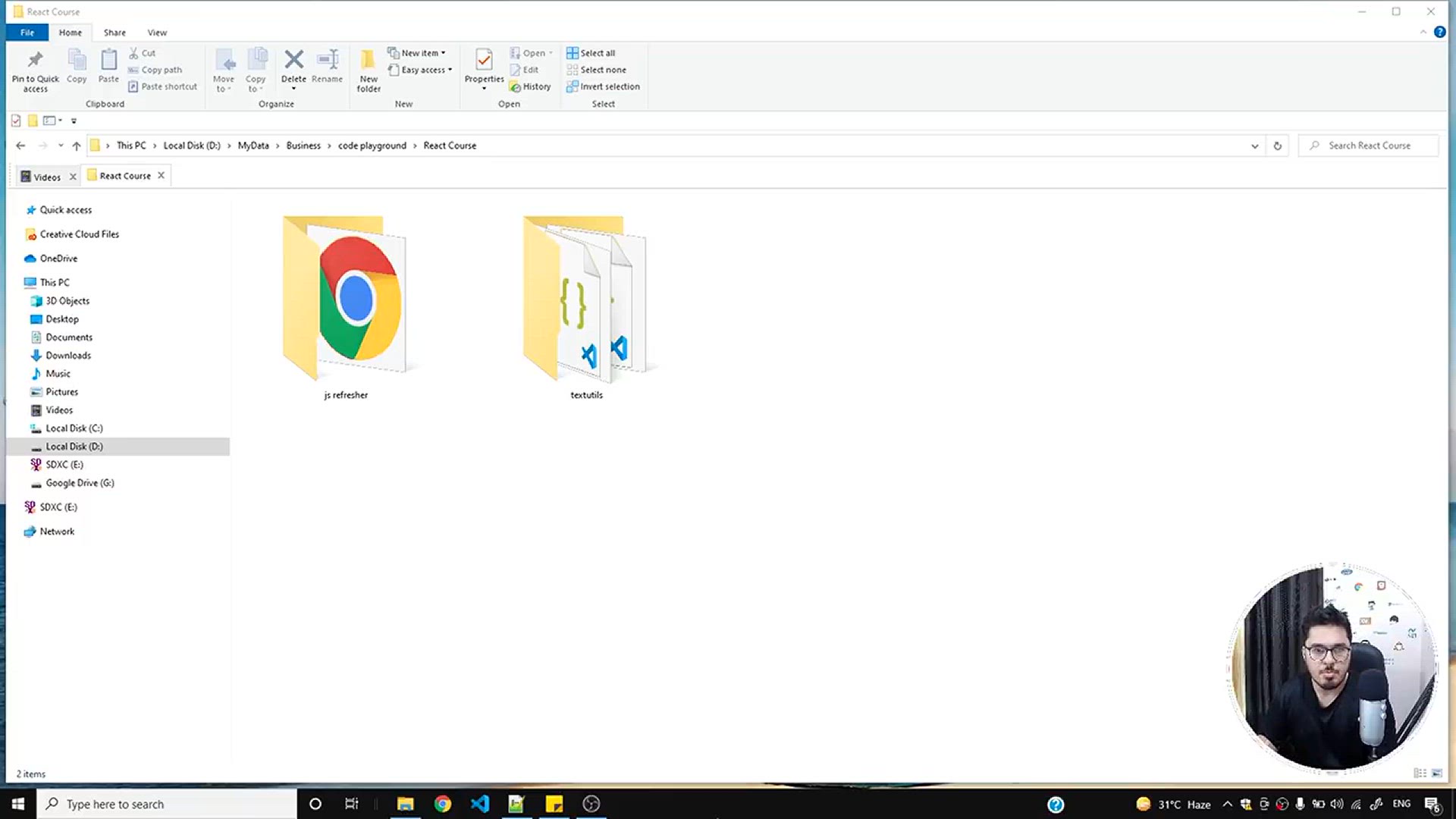Collapse the ribbon with the chevron
1456x819 pixels.
(x=1423, y=32)
